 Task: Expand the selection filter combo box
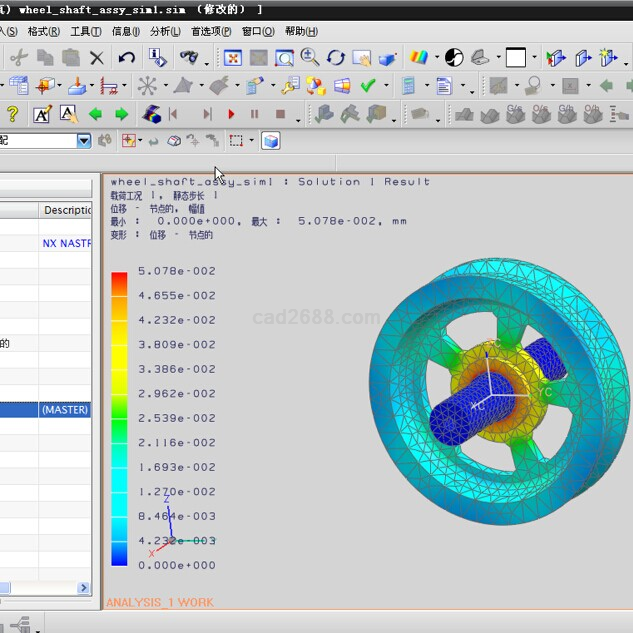[x=84, y=141]
